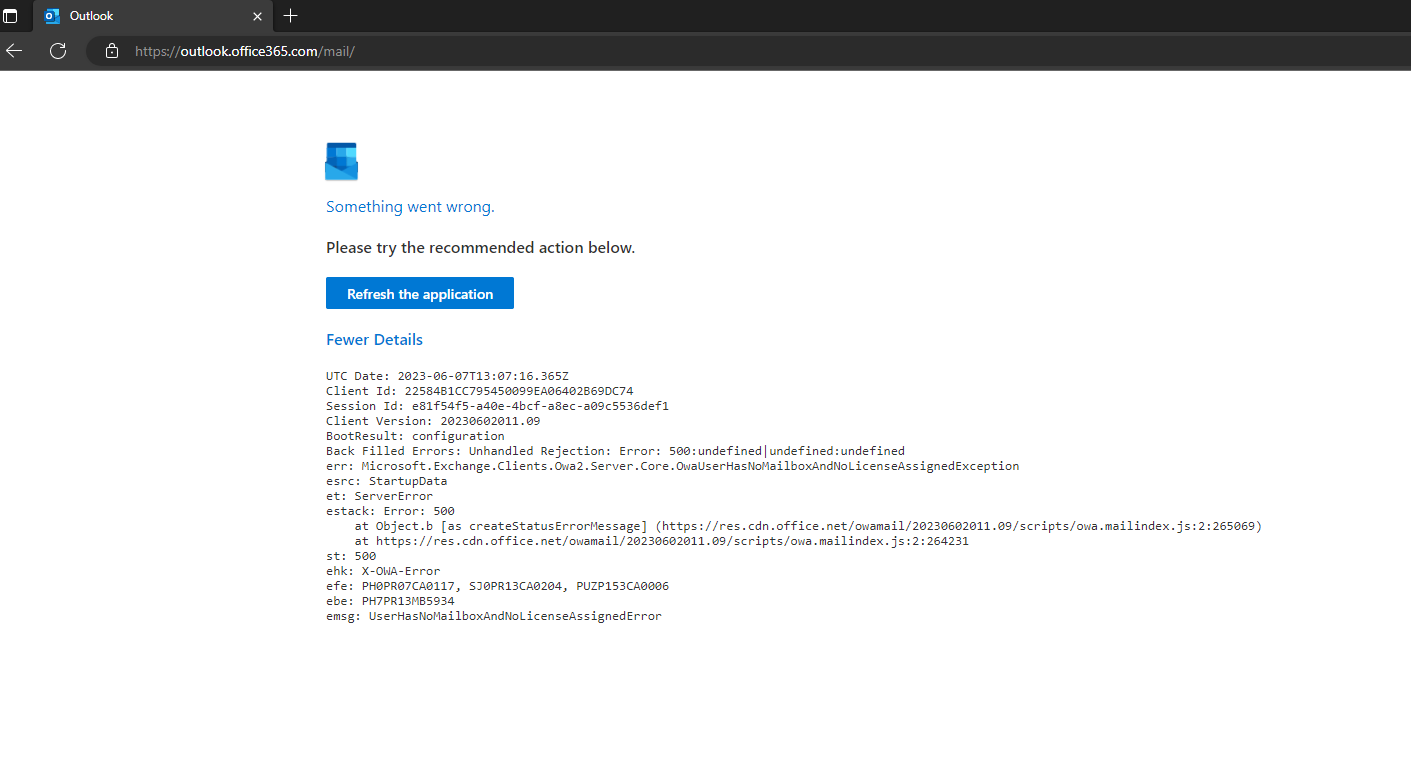Click the Client Version line

(433, 421)
